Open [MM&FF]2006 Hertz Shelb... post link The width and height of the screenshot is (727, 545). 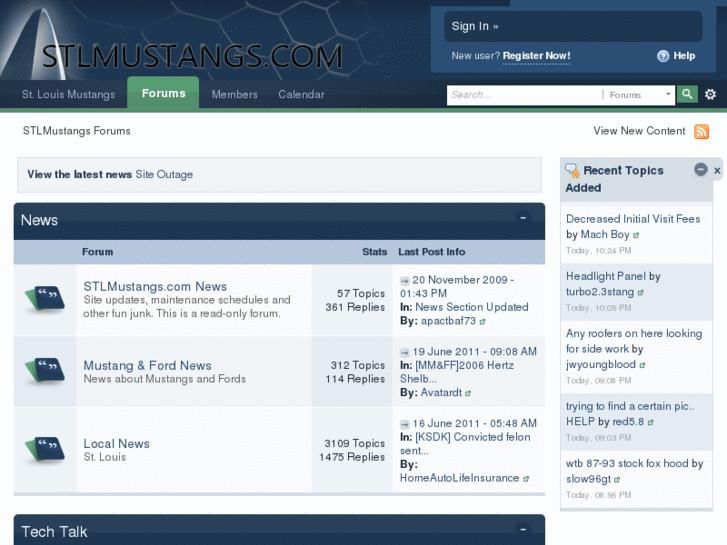click(457, 372)
